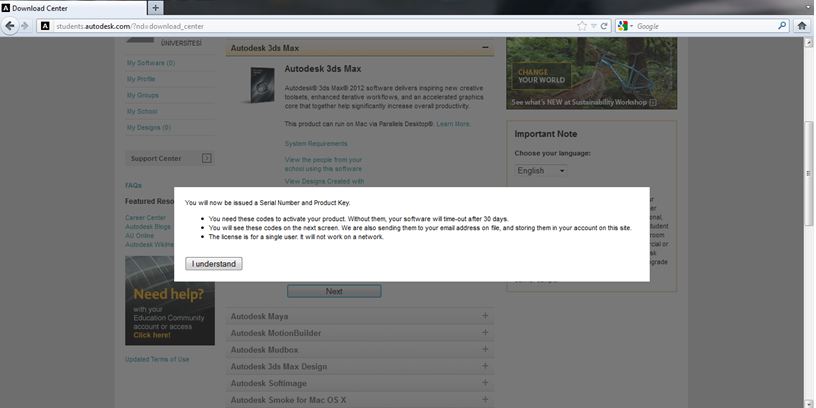This screenshot has width=816, height=408.
Task: Open the My Profile link
Action: [x=141, y=79]
